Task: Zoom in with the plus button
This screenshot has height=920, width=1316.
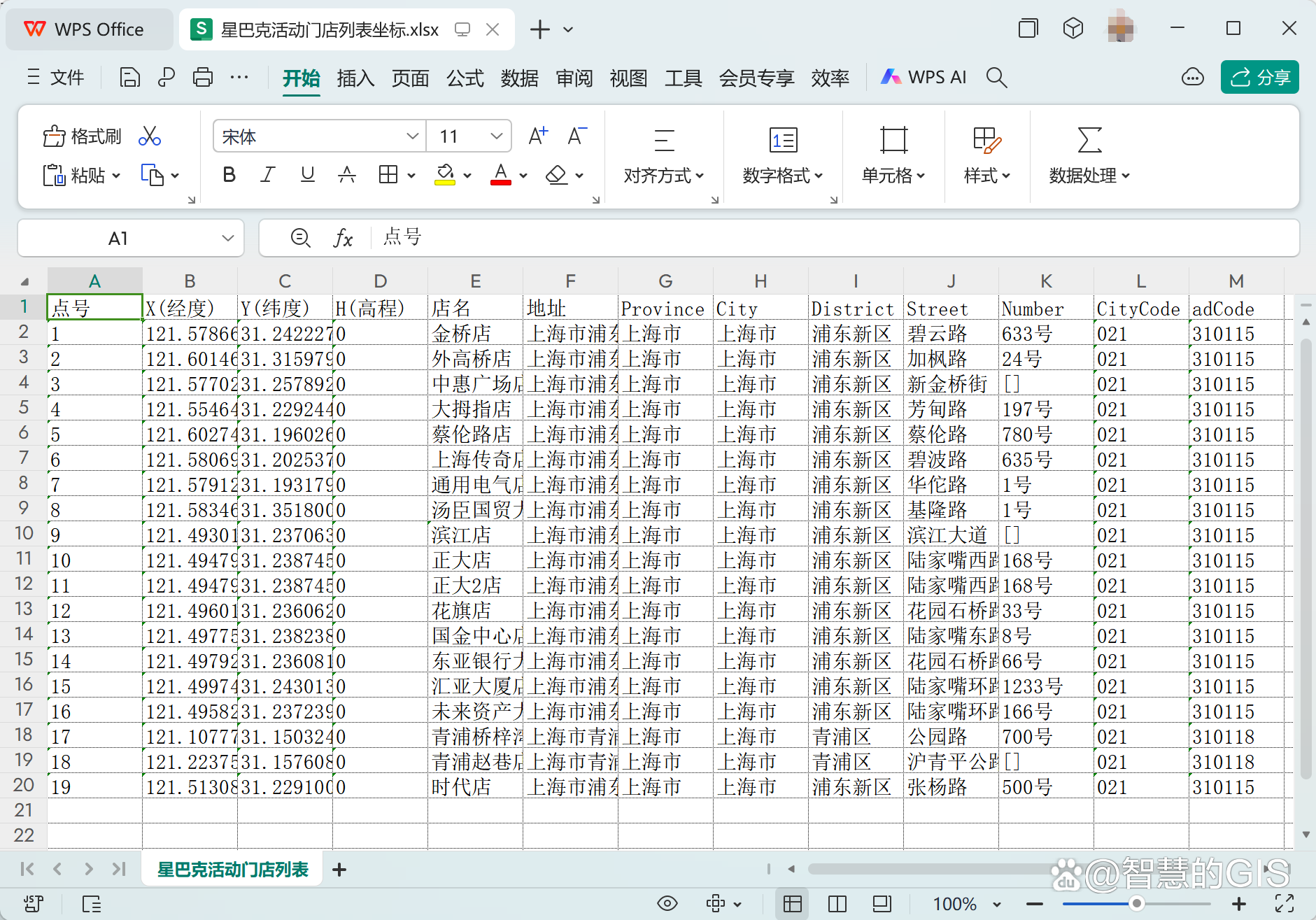Action: click(1239, 903)
